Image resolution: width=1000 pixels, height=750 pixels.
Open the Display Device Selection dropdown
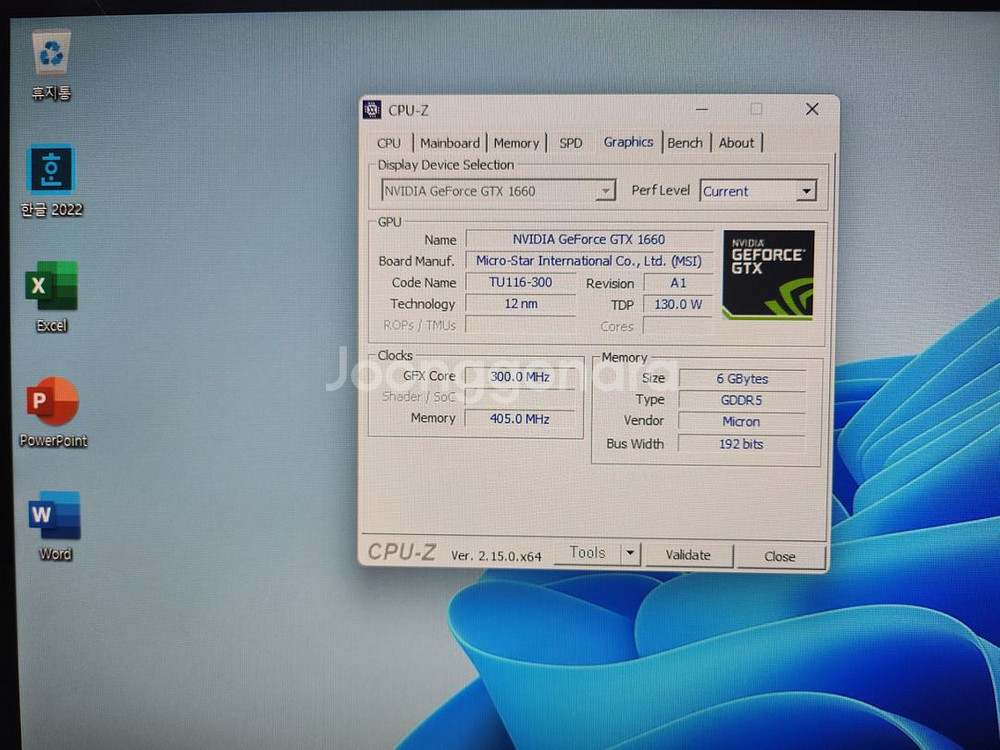point(498,191)
